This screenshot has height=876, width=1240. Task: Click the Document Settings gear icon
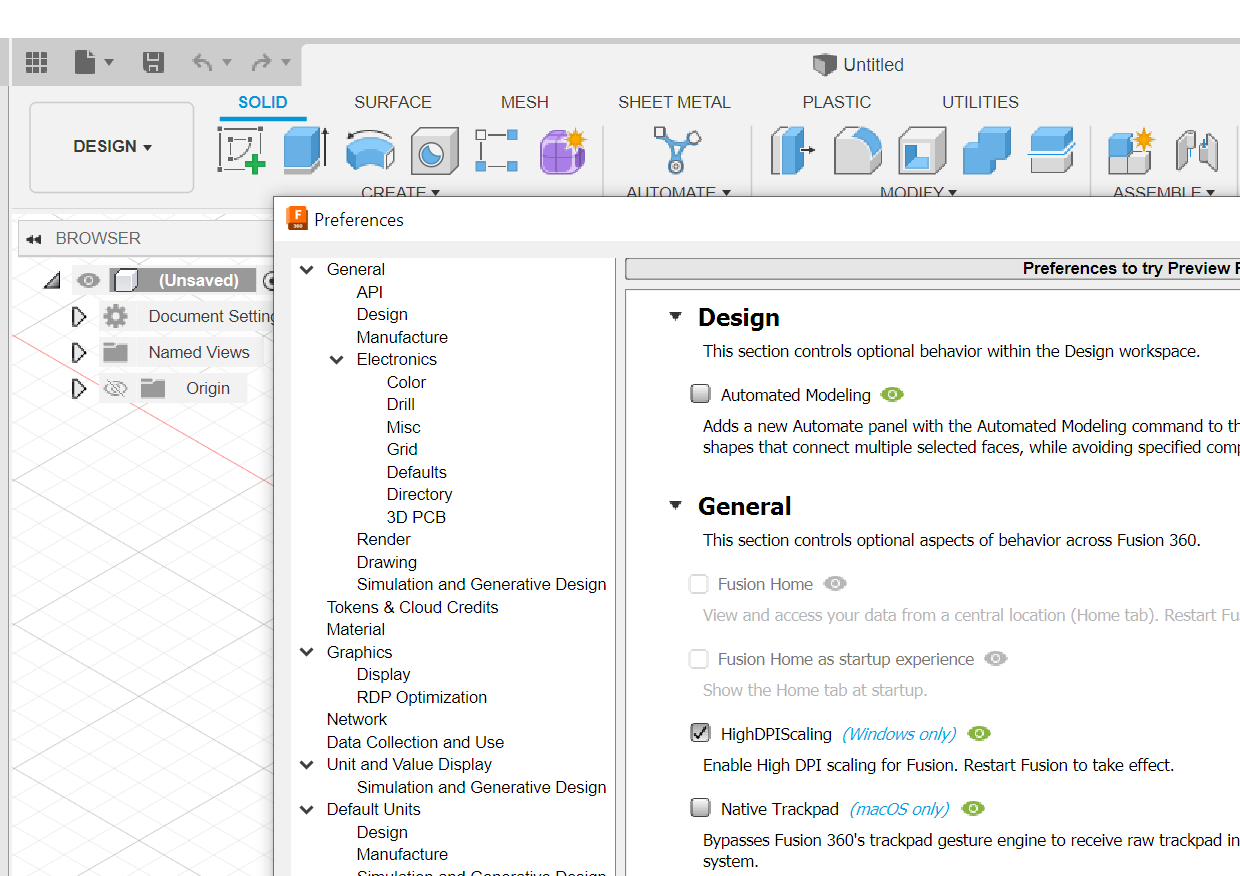[x=116, y=316]
